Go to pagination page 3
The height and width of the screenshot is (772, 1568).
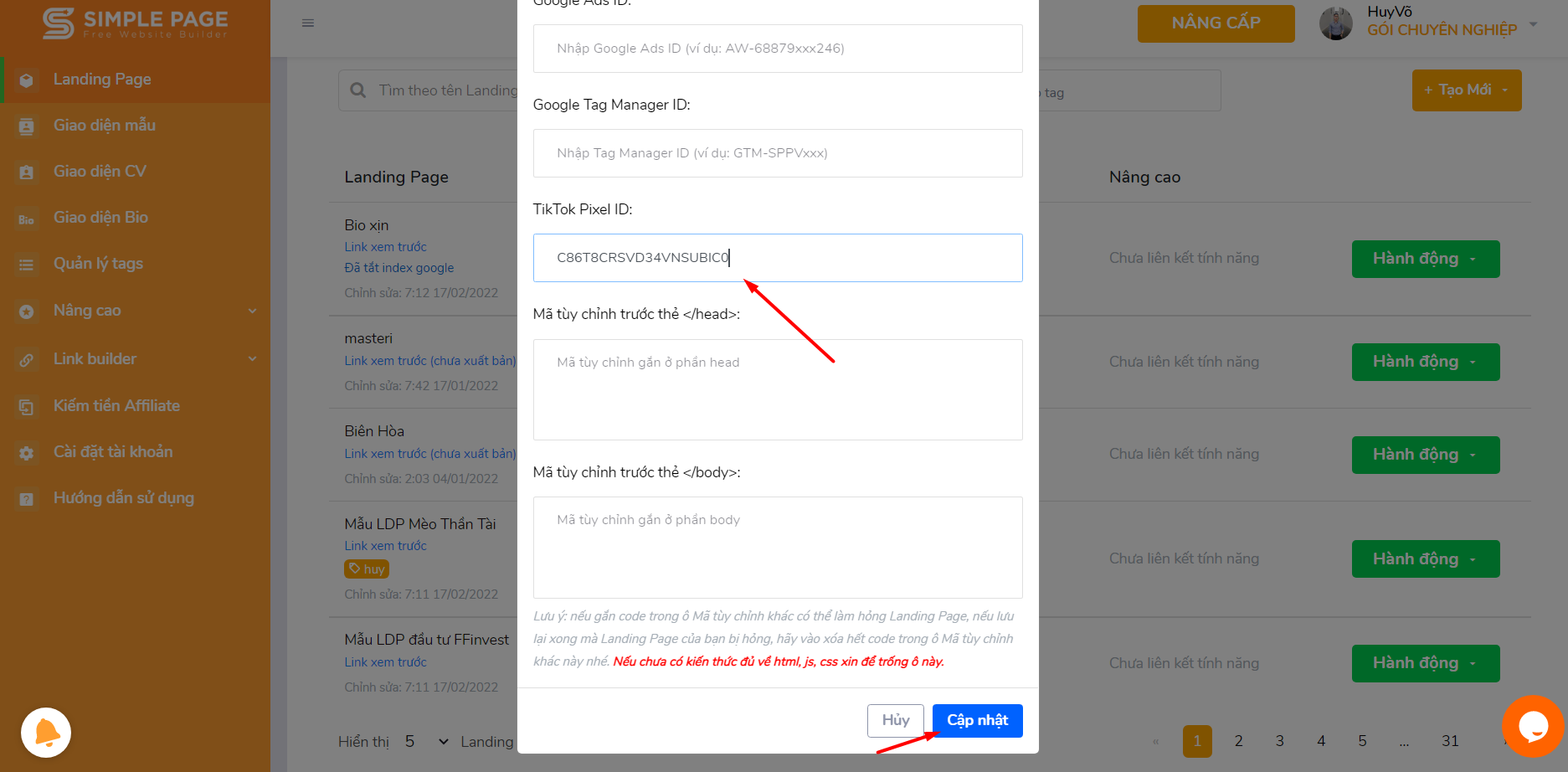point(1279,741)
